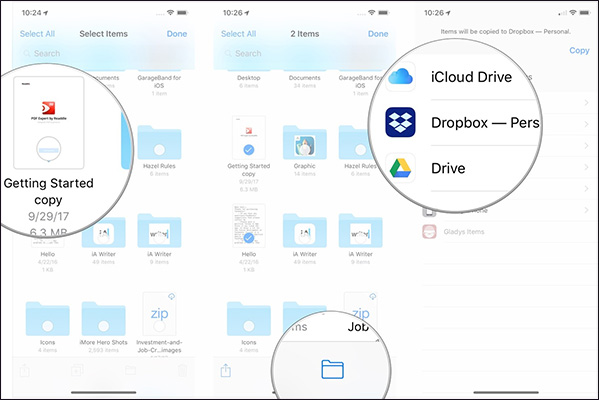Screen dimensions: 599x400
Task: Select Hazel Rules folder circle on 2 Items screen
Action: pyautogui.click(x=360, y=149)
